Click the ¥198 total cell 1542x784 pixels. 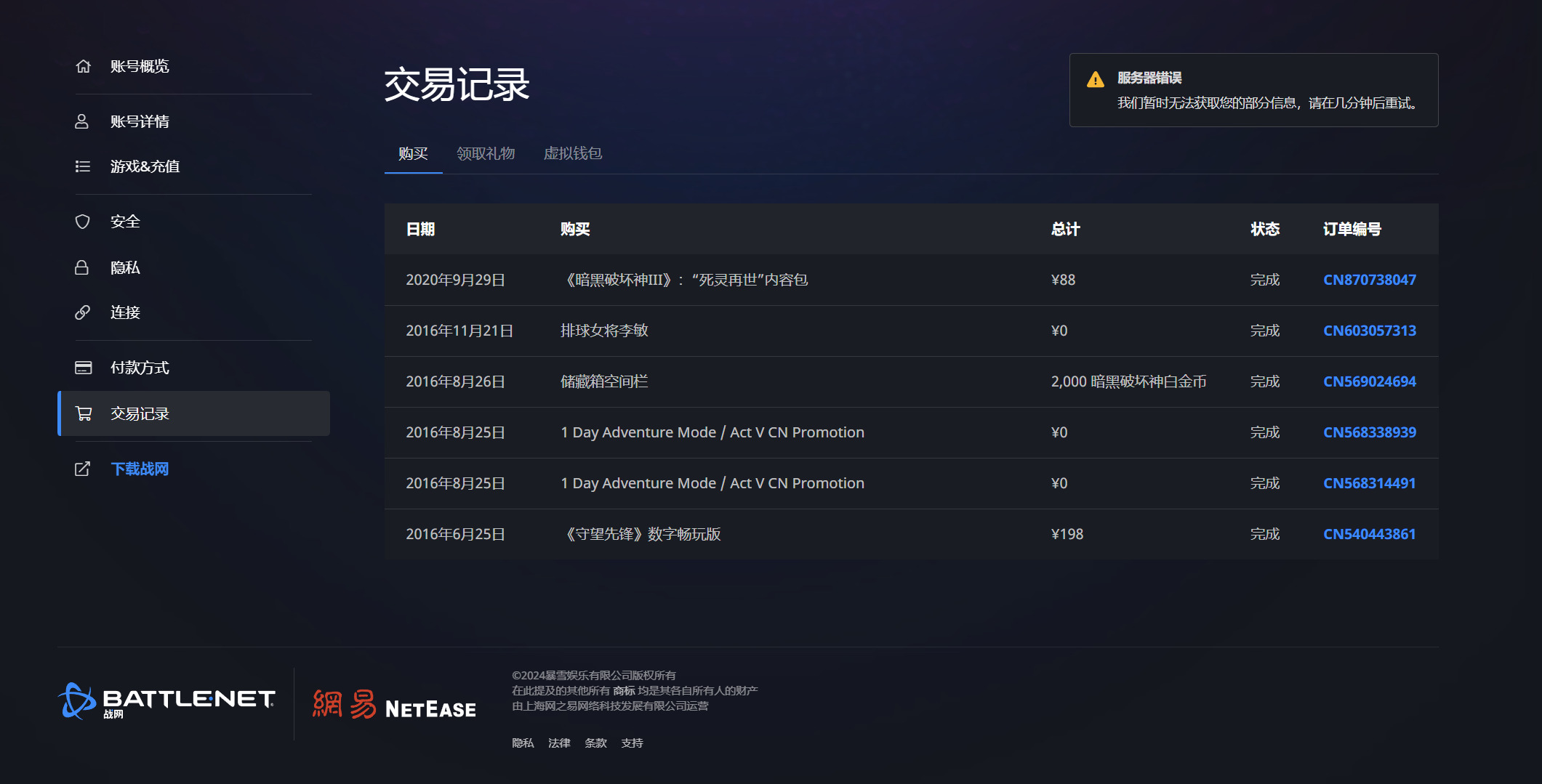pyautogui.click(x=1067, y=534)
